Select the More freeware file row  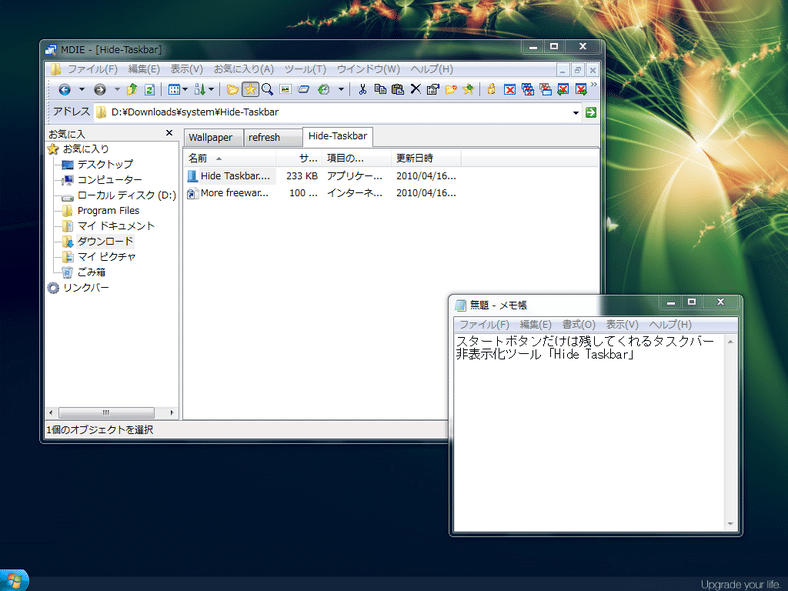pos(322,193)
